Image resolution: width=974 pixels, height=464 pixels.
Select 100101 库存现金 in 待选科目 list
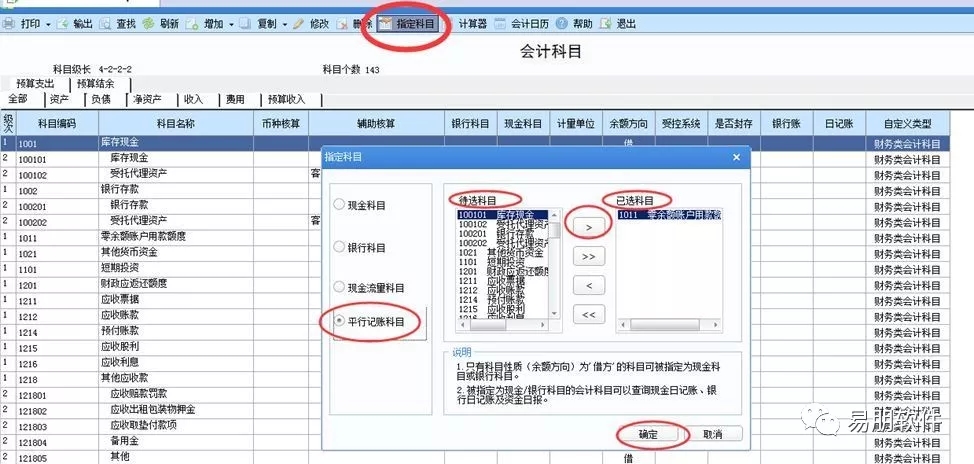(x=495, y=214)
